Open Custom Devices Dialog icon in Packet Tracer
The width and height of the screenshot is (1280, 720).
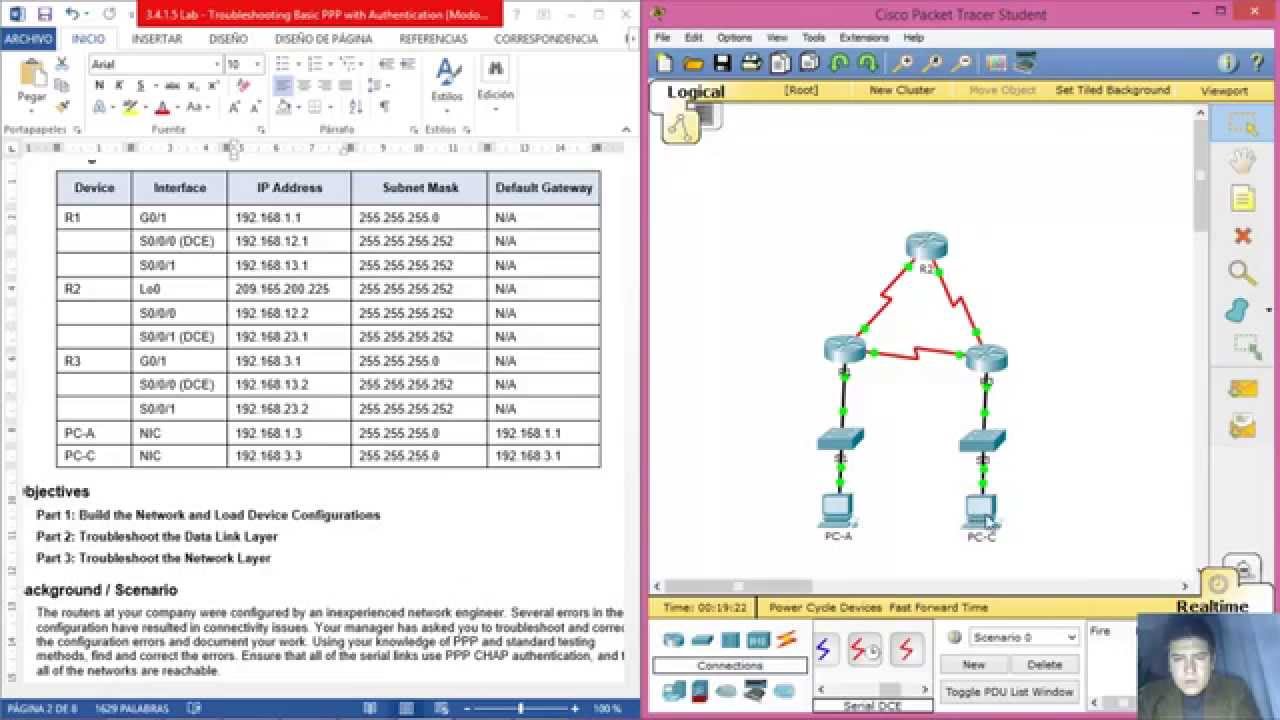click(x=1025, y=63)
